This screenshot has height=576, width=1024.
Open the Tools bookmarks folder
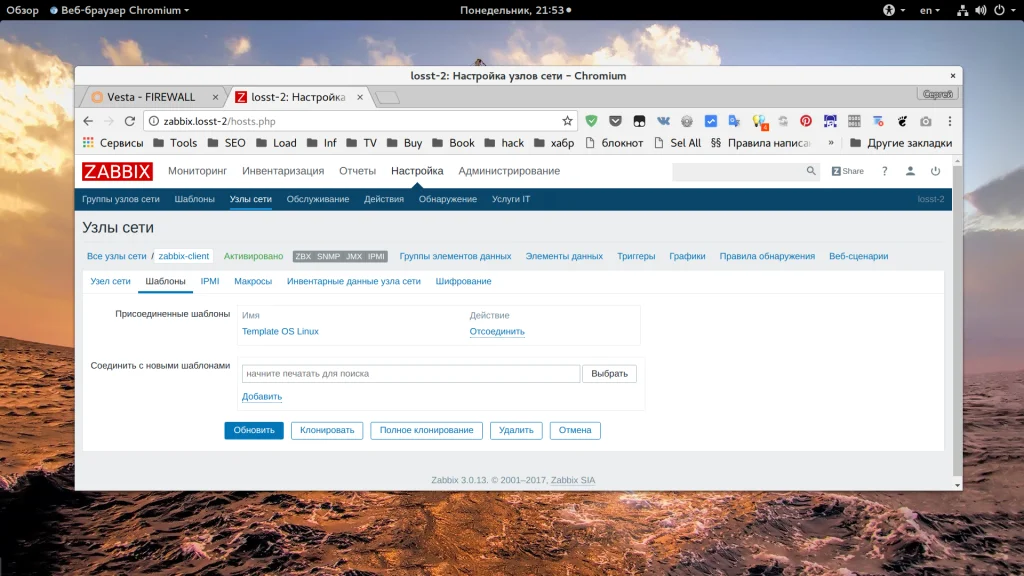click(x=175, y=143)
